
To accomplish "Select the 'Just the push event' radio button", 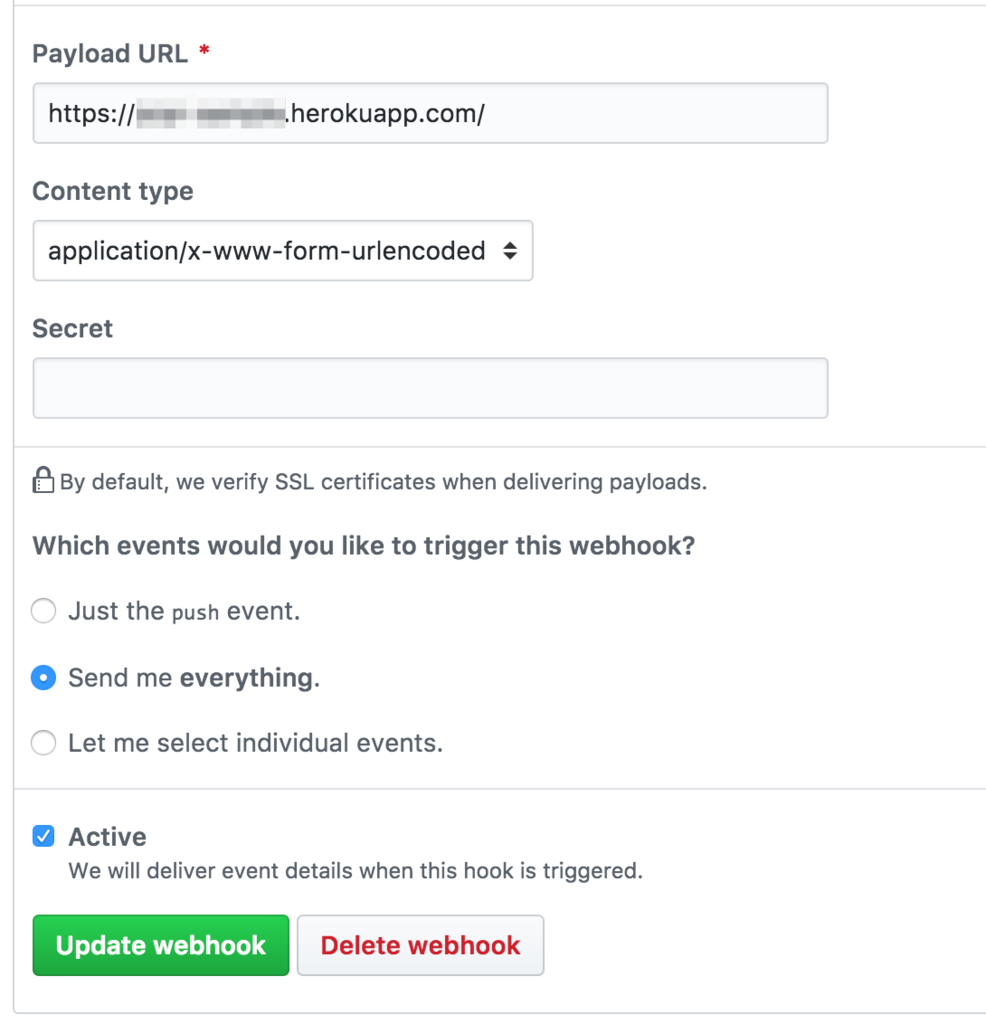I will 43,610.
